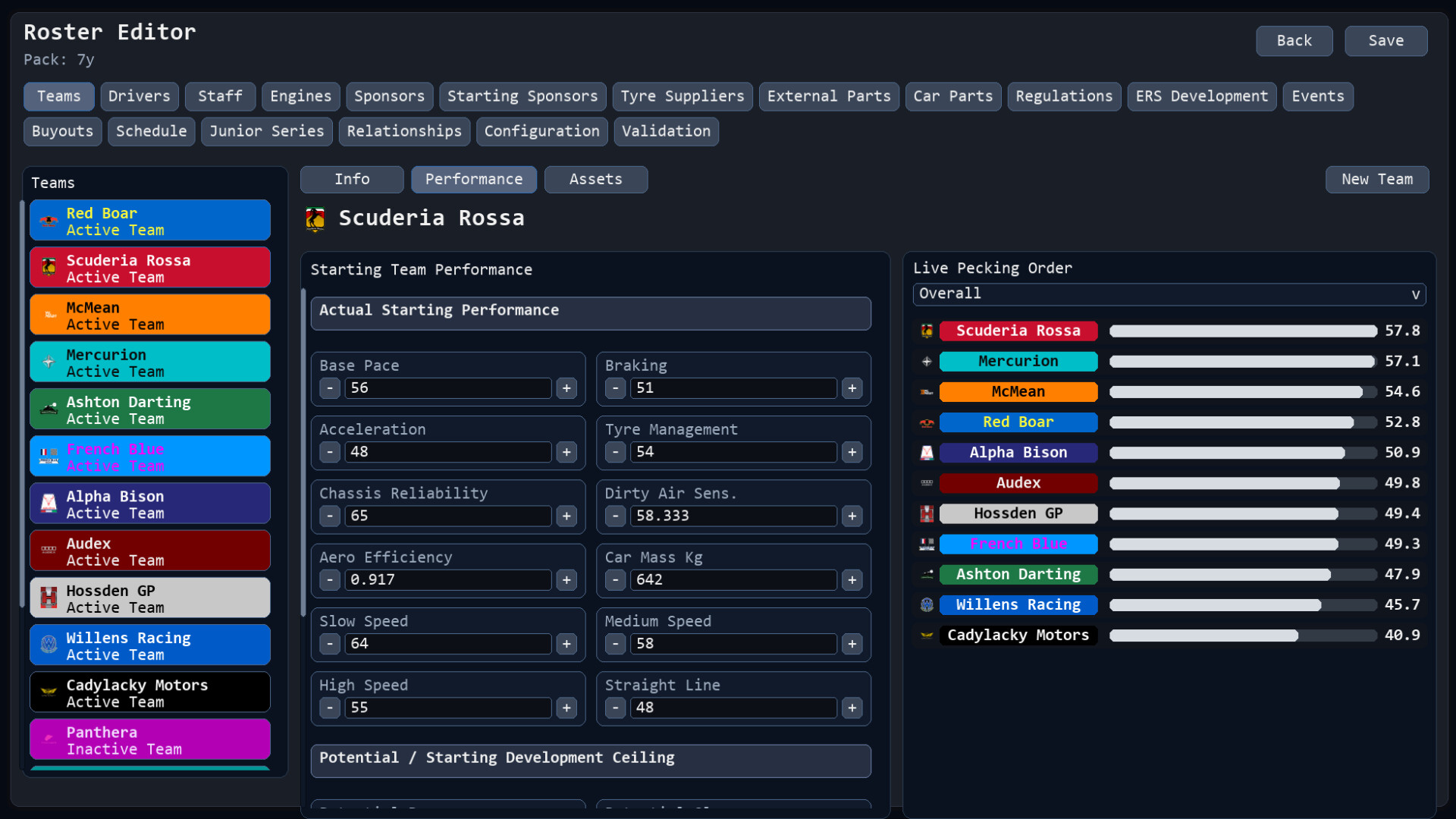This screenshot has height=819, width=1456.
Task: Click the Mercurion logo in the pecking order
Action: point(927,362)
